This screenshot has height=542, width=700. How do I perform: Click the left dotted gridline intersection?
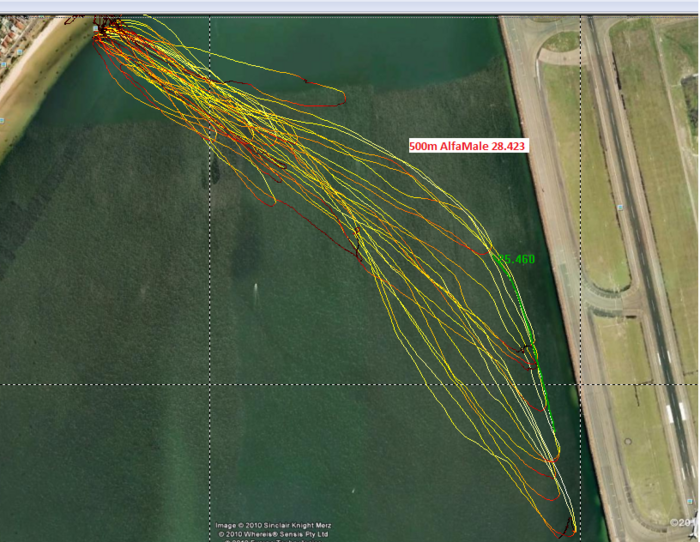pos(210,384)
